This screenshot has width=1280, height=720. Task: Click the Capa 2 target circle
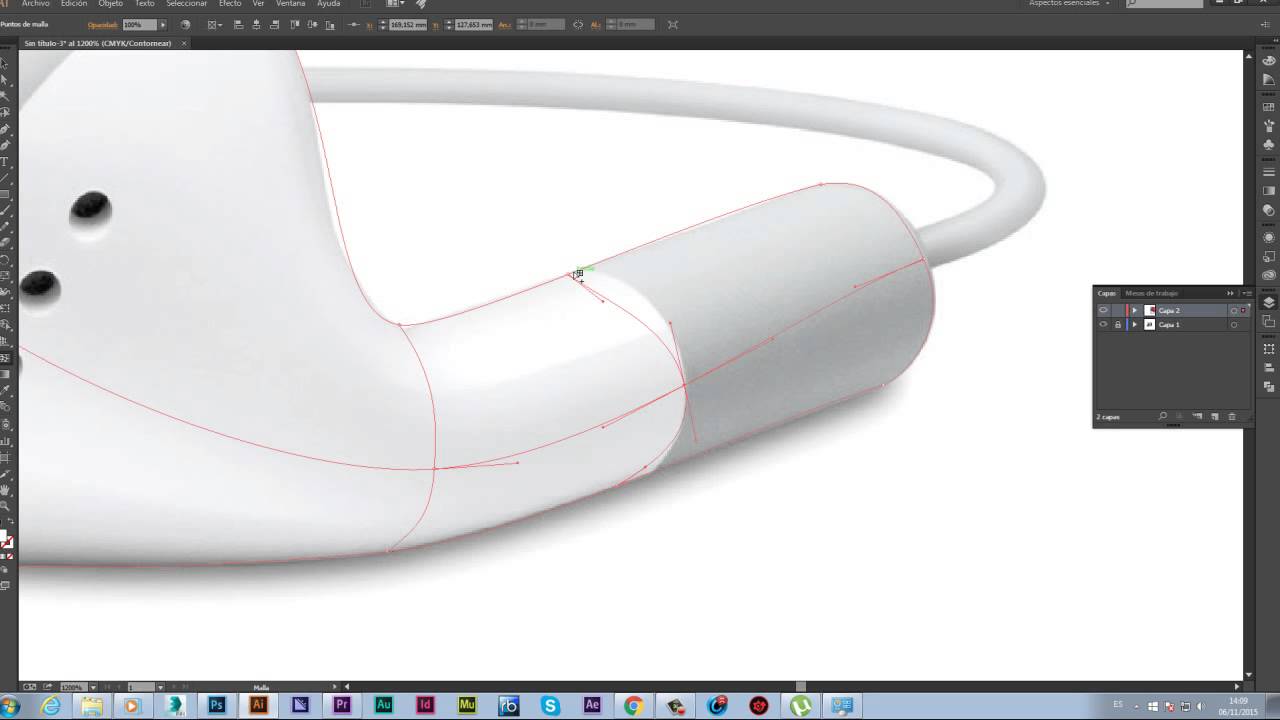1234,311
